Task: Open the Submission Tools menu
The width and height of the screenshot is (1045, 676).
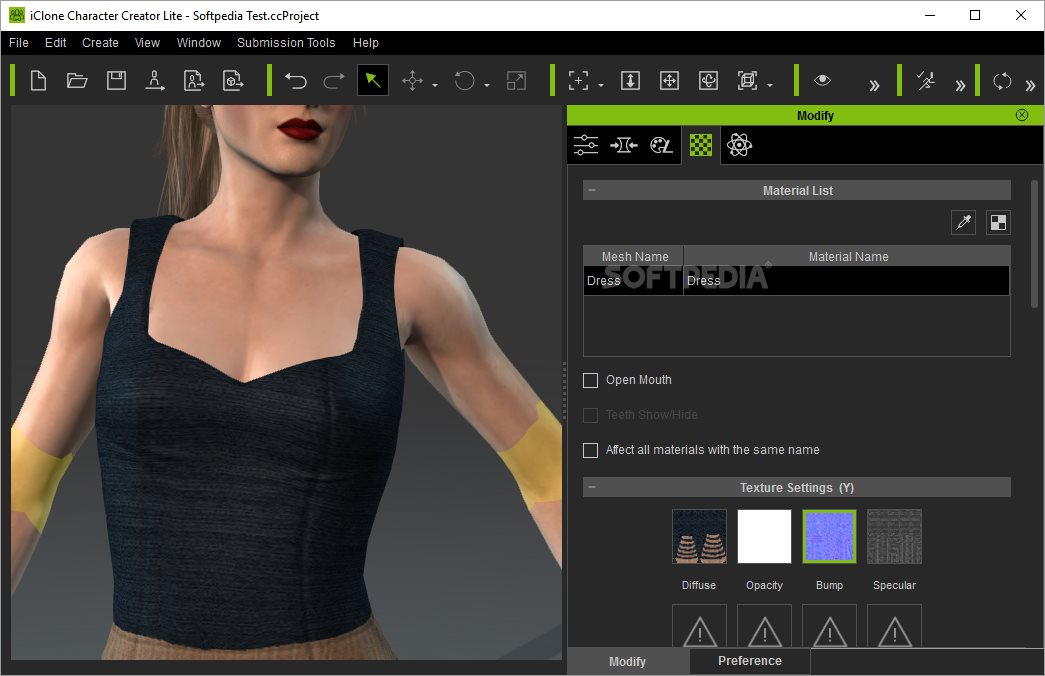Action: click(x=286, y=43)
